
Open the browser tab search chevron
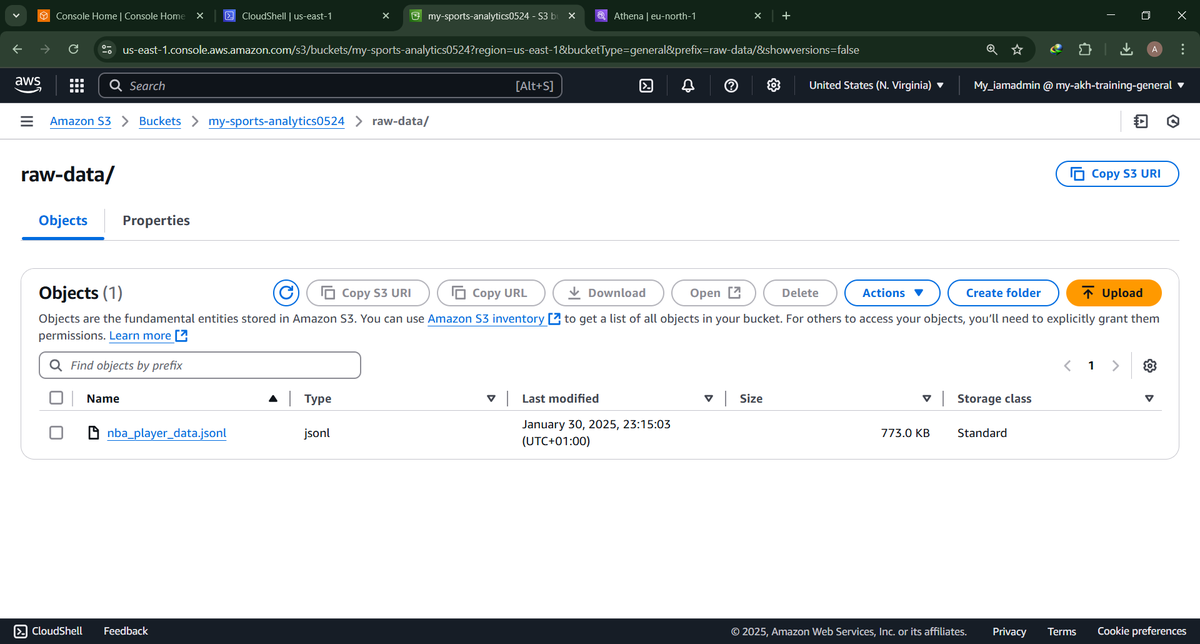pos(16,15)
